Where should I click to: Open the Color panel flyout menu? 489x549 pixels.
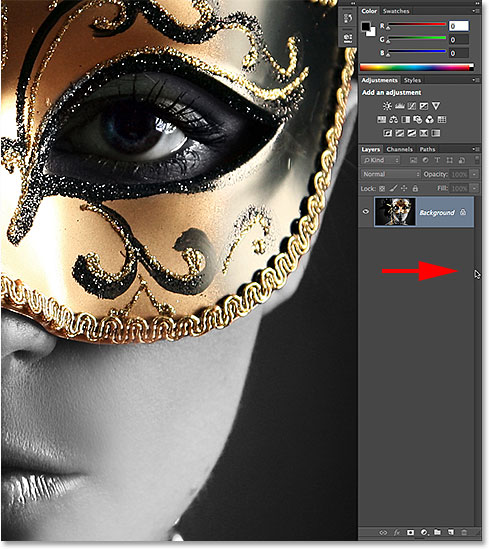point(476,11)
